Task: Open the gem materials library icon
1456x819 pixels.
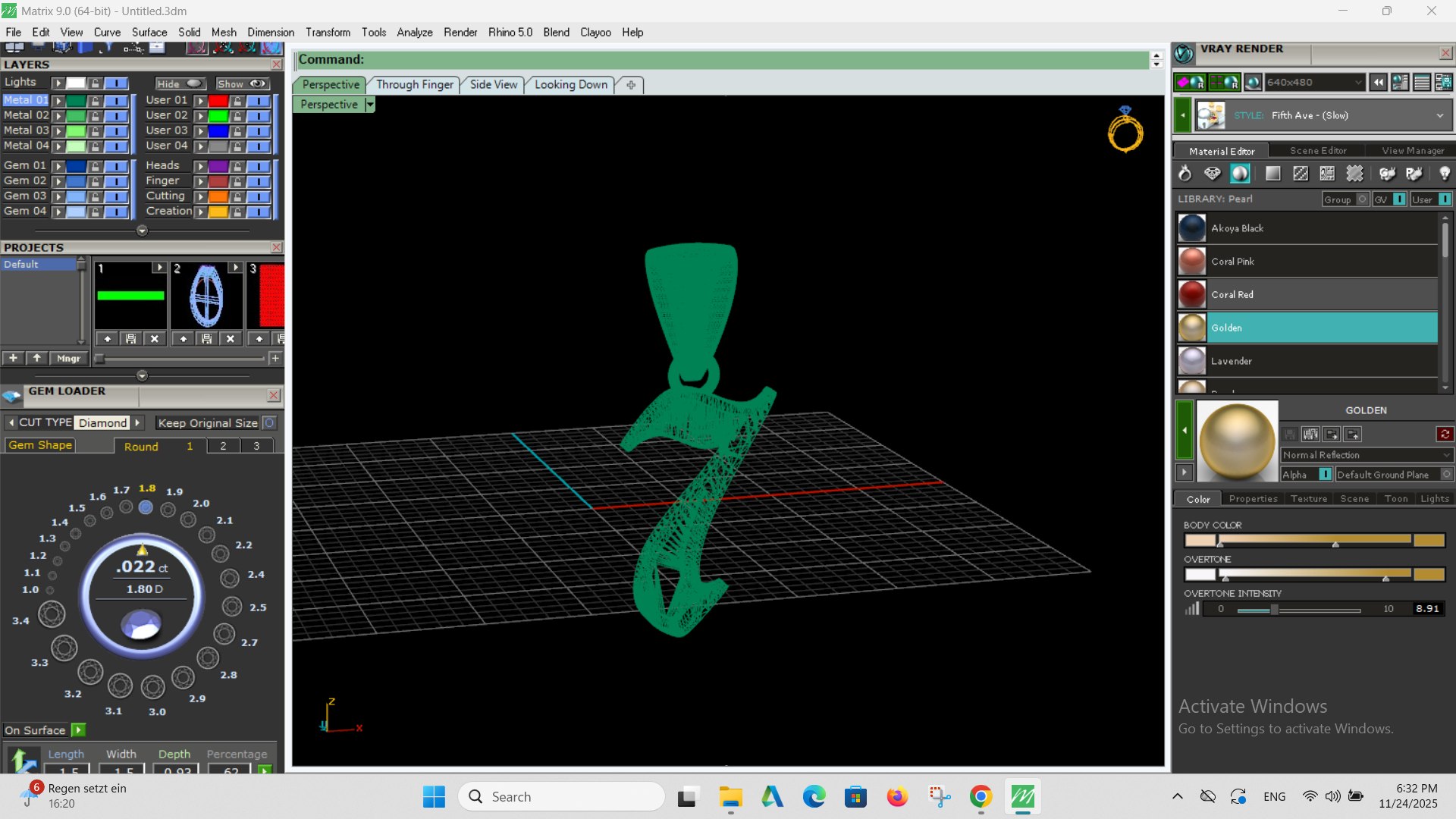Action: tap(1212, 174)
